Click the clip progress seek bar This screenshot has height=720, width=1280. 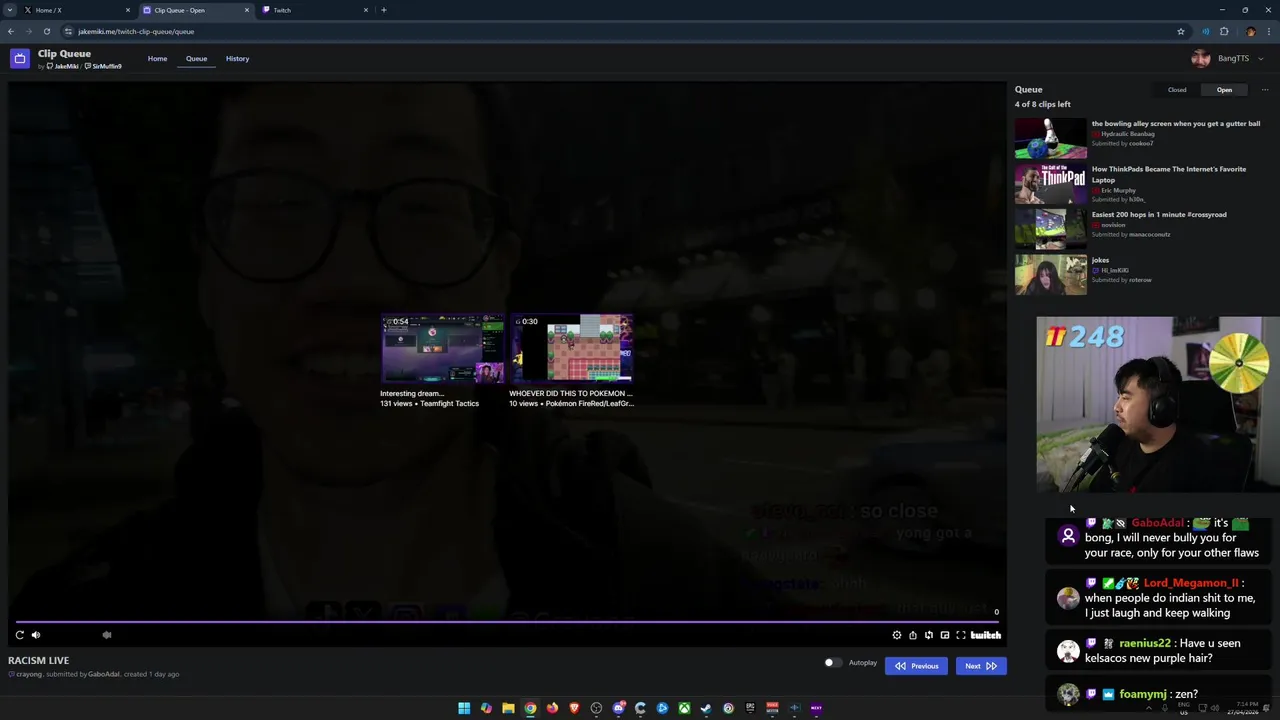(x=506, y=621)
